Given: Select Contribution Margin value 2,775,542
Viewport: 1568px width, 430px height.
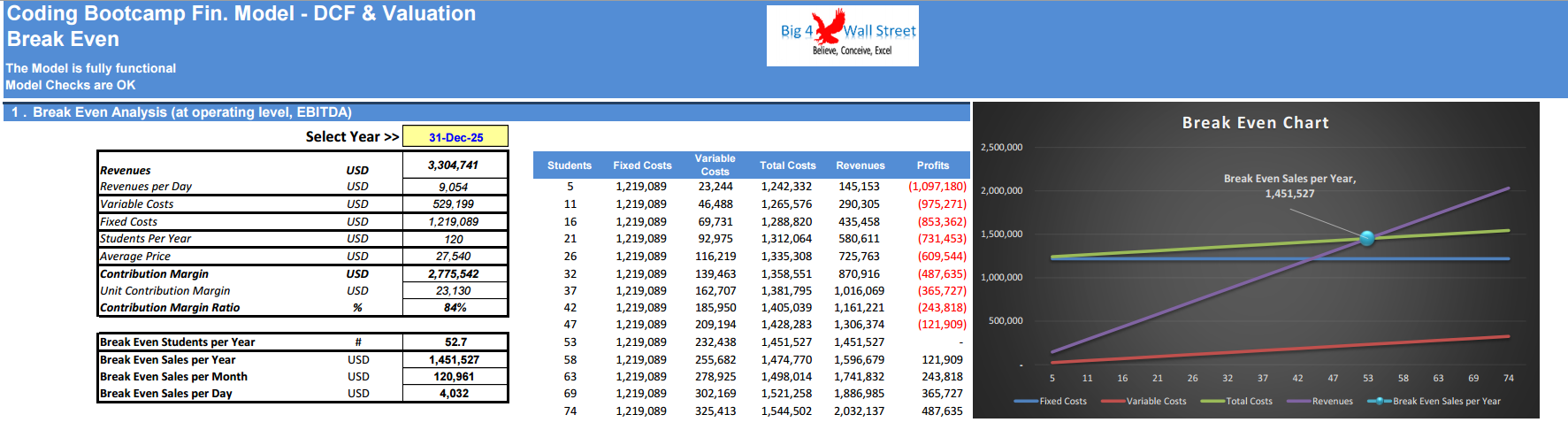Looking at the screenshot, I should pyautogui.click(x=455, y=274).
